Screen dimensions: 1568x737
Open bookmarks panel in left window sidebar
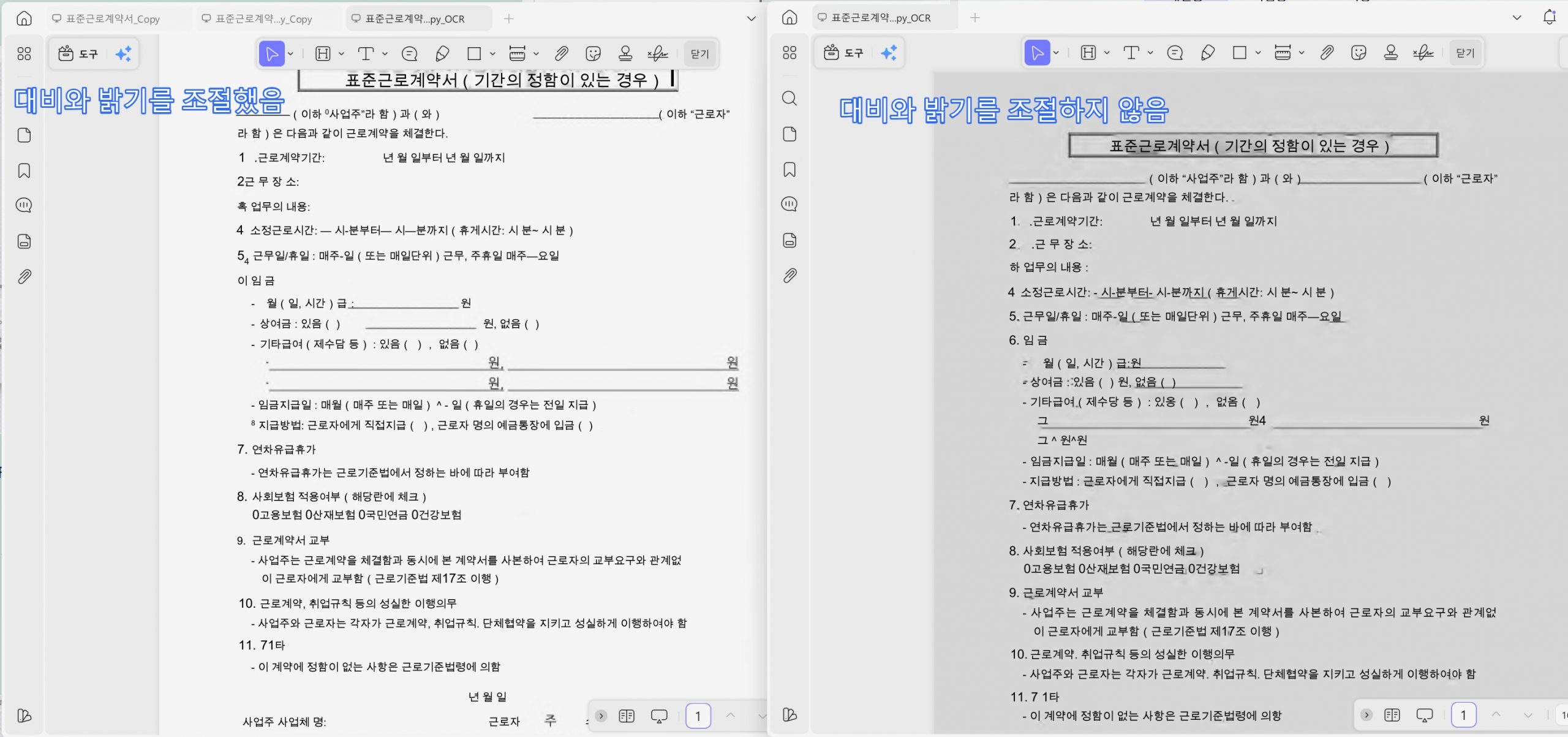(x=24, y=170)
